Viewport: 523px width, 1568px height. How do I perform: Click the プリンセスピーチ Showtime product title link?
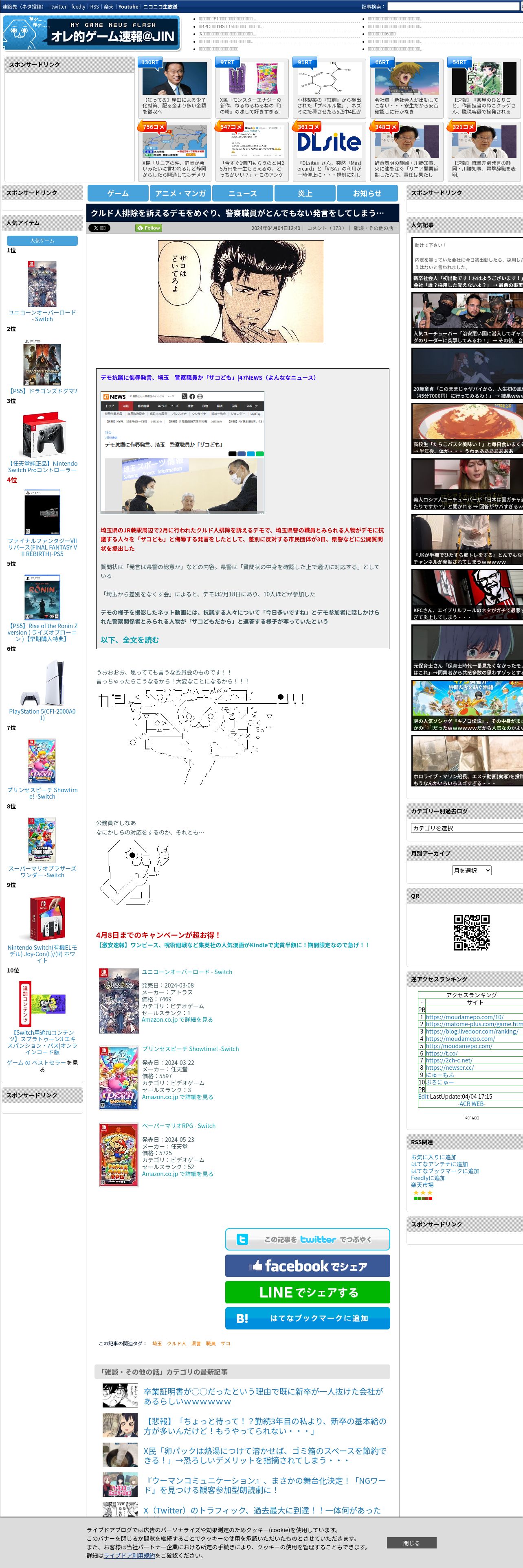point(190,1049)
